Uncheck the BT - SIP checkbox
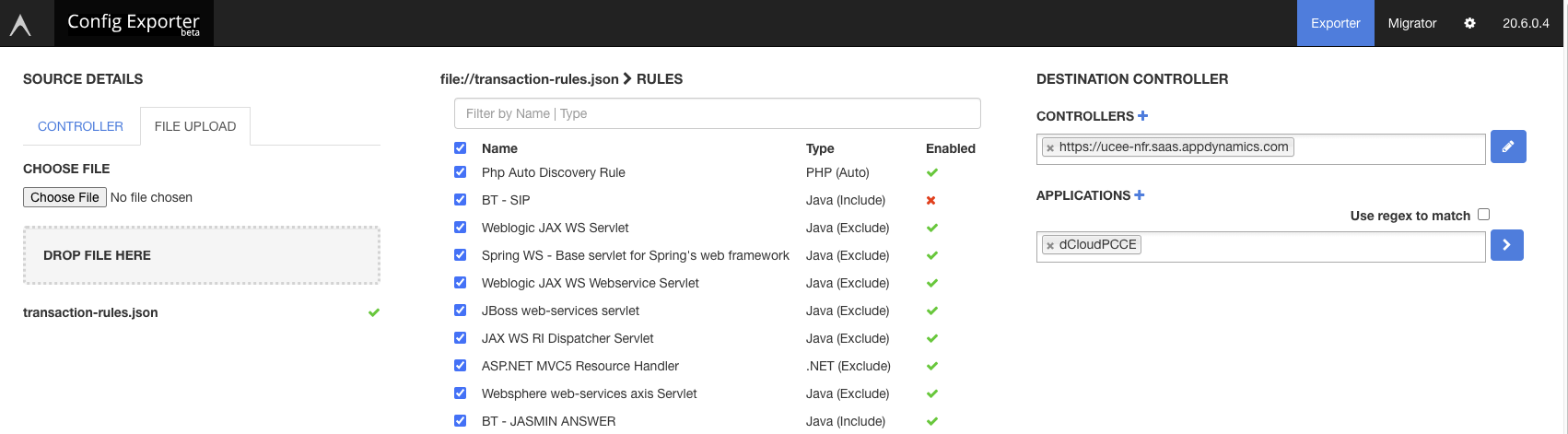1568x434 pixels. coord(461,199)
